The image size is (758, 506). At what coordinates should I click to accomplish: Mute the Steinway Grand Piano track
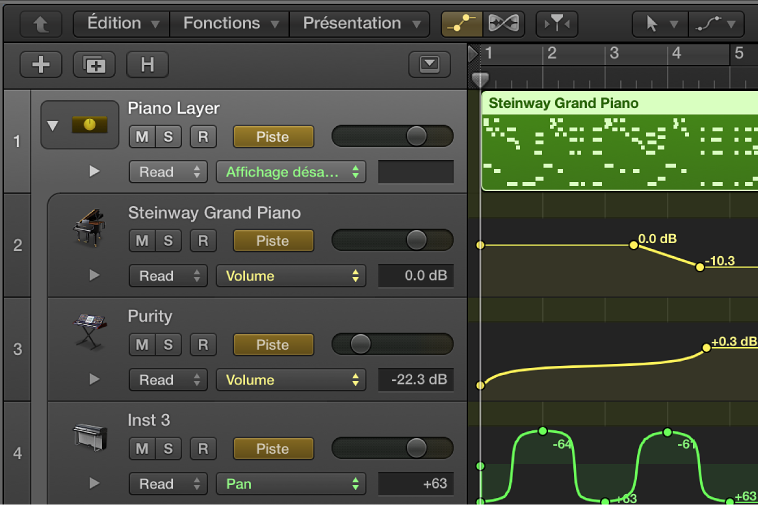click(x=142, y=241)
